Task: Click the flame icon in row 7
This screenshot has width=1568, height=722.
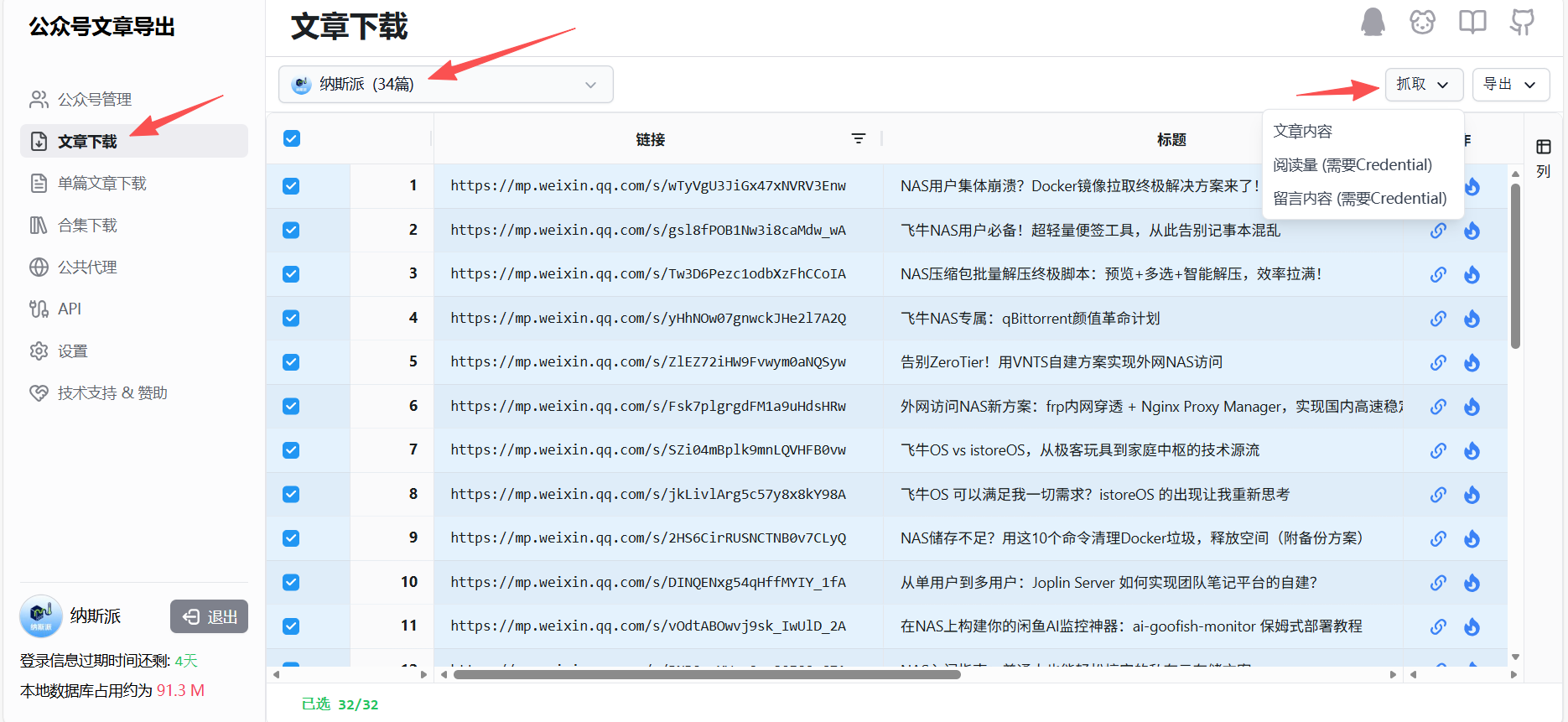Action: (1472, 450)
